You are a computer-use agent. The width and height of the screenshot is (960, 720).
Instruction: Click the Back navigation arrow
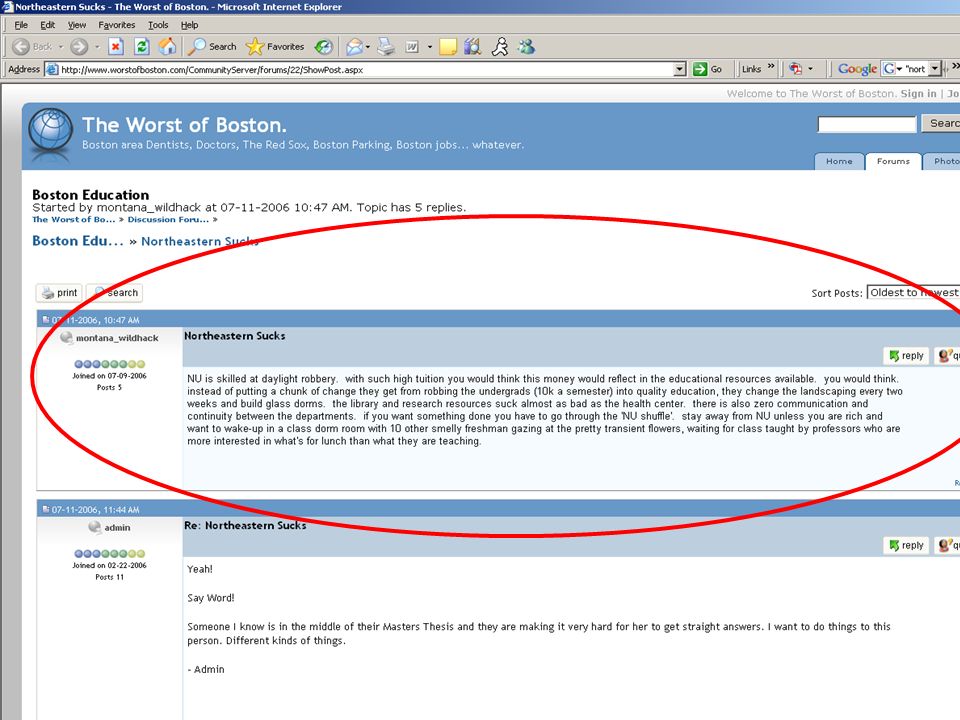click(x=22, y=47)
